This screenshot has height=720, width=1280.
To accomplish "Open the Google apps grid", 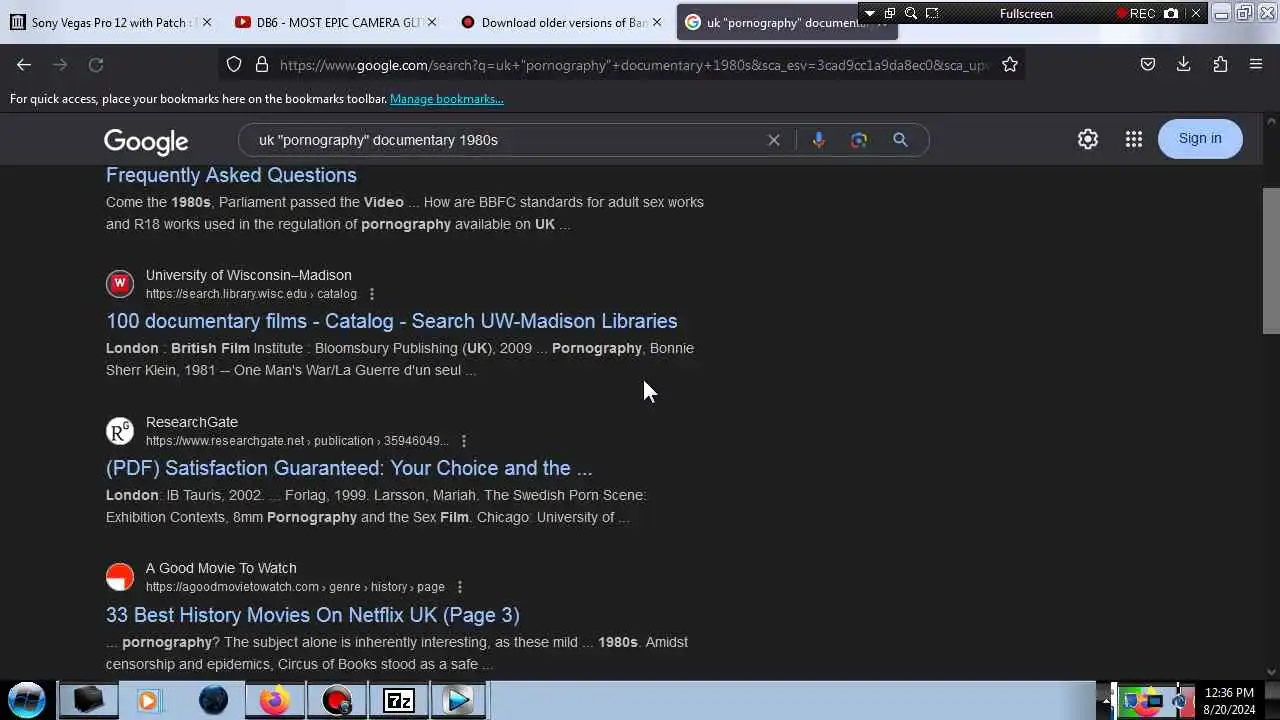I will click(1134, 140).
